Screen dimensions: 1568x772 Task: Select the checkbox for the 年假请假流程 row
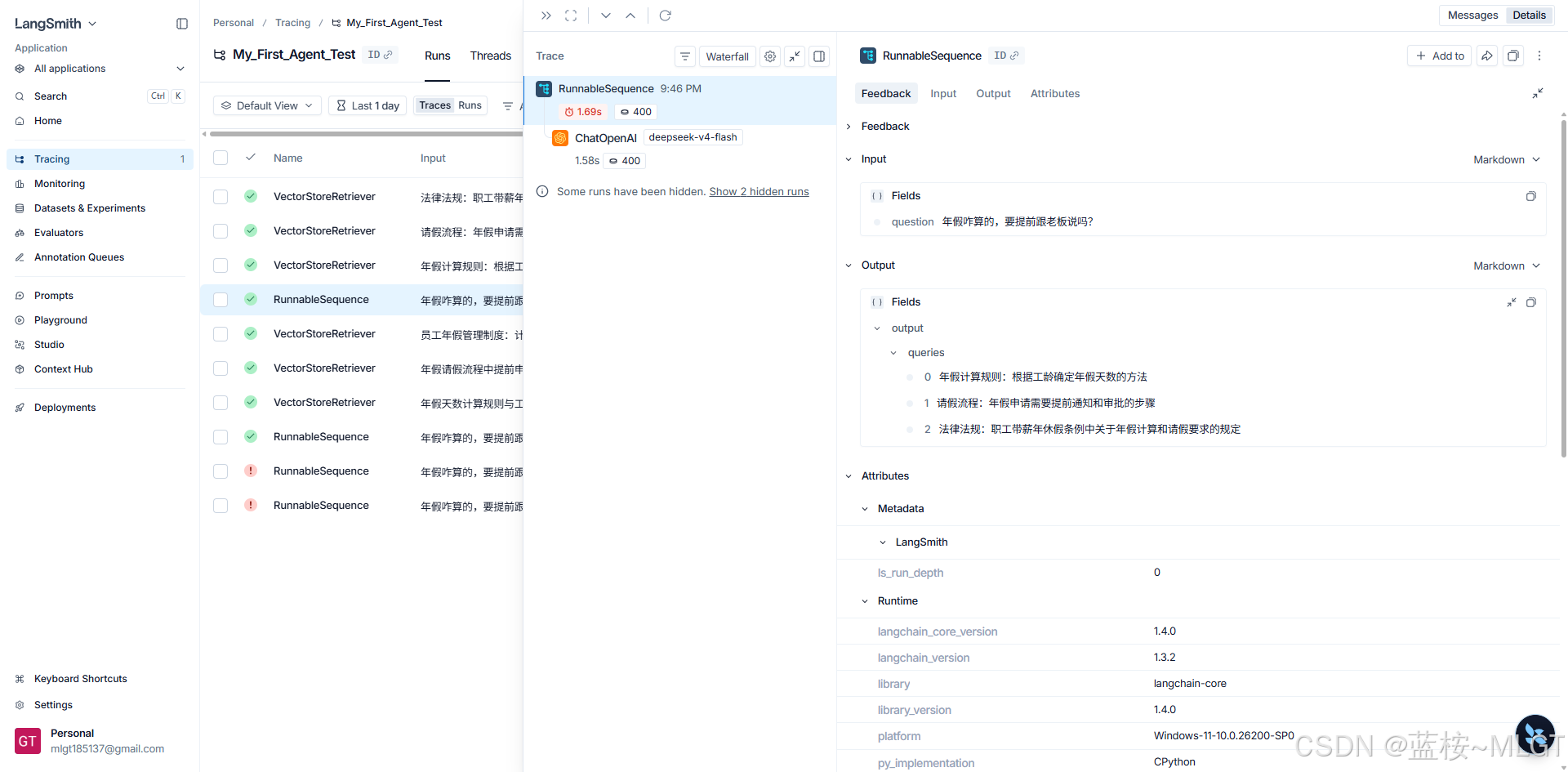220,368
